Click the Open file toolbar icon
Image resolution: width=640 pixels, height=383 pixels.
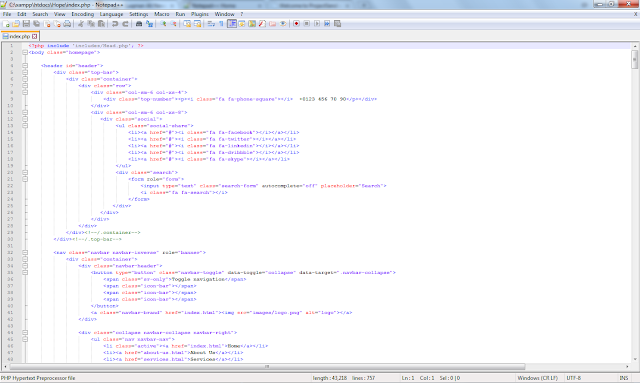point(16,24)
